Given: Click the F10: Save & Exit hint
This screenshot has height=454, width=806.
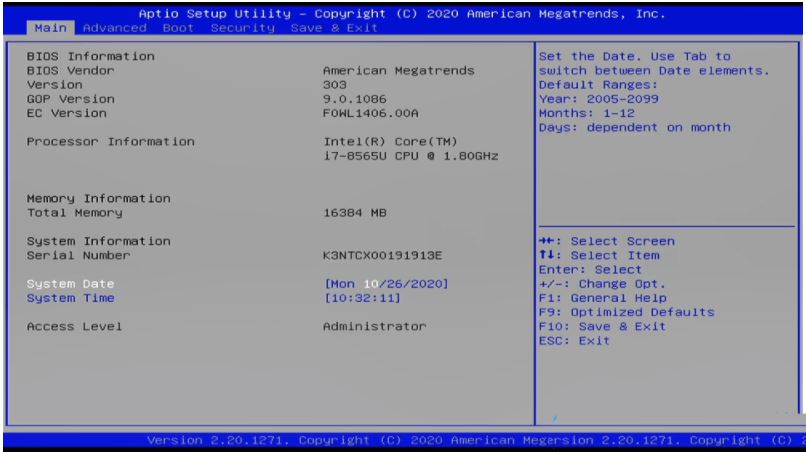Looking at the screenshot, I should click(x=602, y=326).
